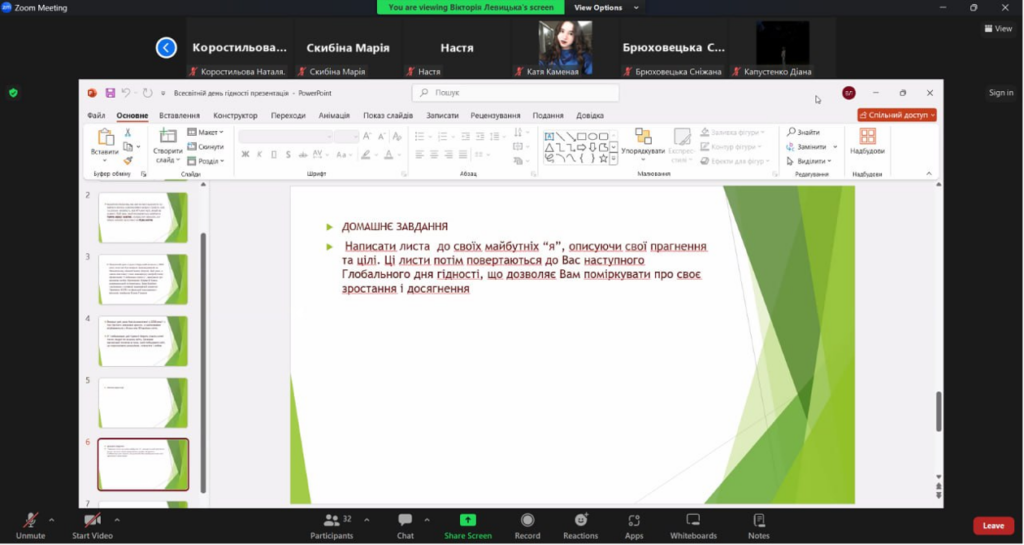Turn on camera with Start Video
Viewport: 1024px width, 545px height.
[92, 523]
